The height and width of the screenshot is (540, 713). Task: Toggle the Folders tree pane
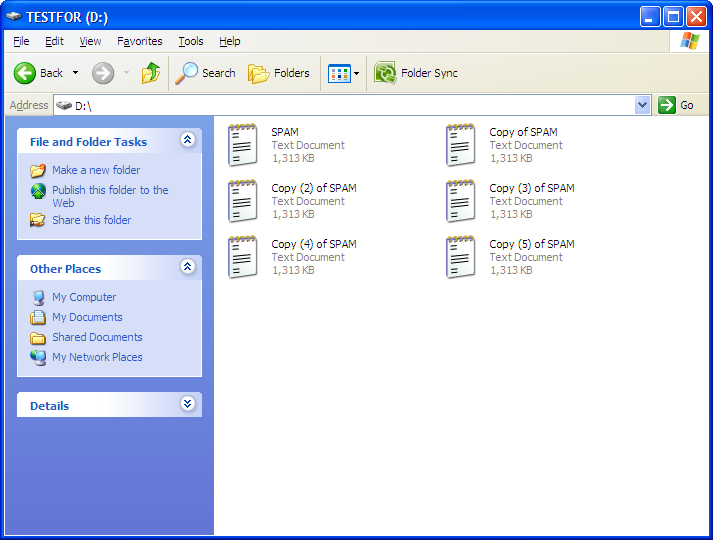[279, 73]
